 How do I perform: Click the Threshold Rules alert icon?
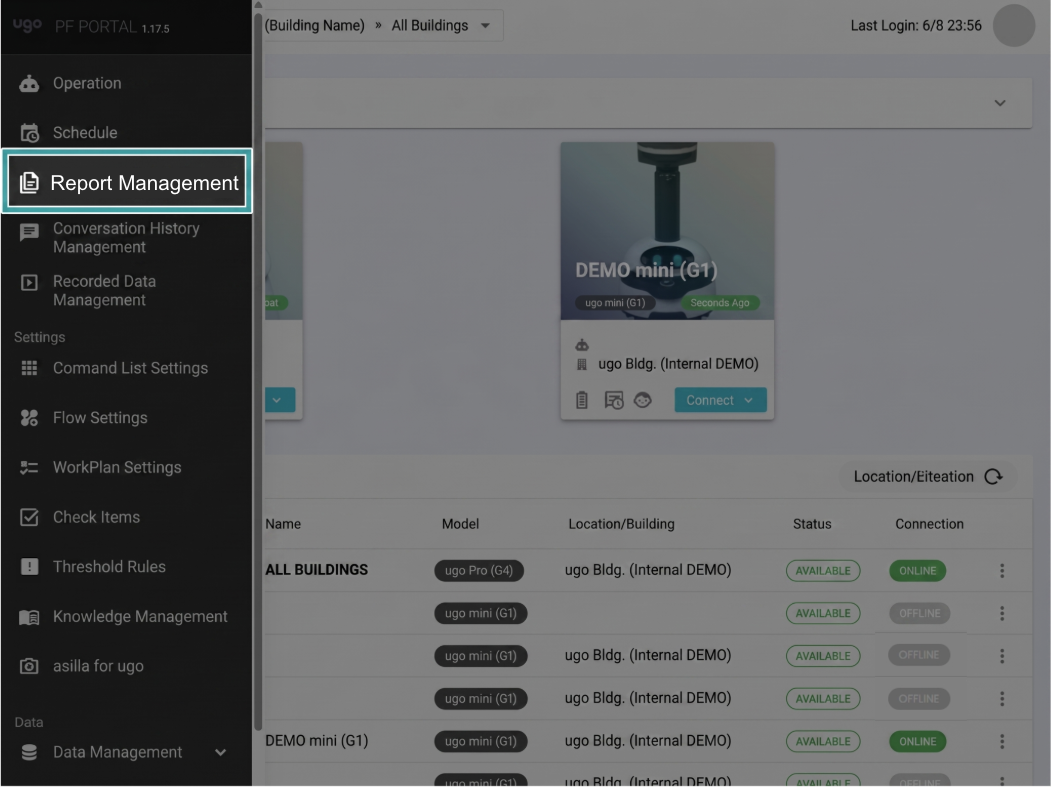[29, 567]
